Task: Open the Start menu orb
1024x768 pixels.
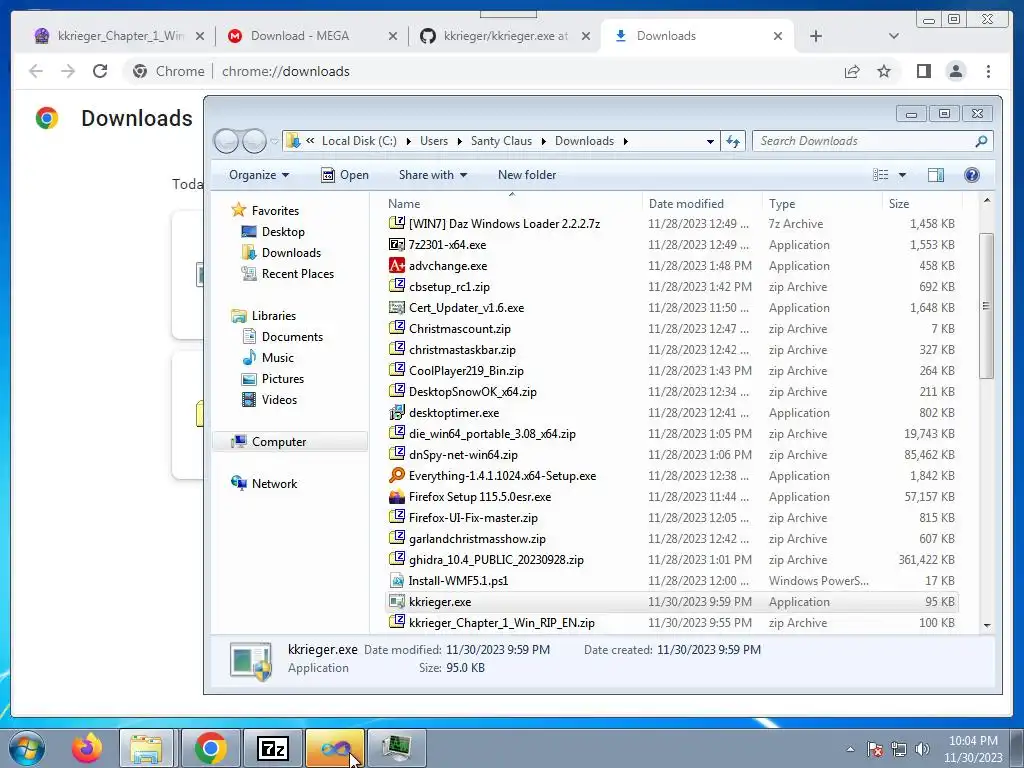Action: tap(27, 748)
